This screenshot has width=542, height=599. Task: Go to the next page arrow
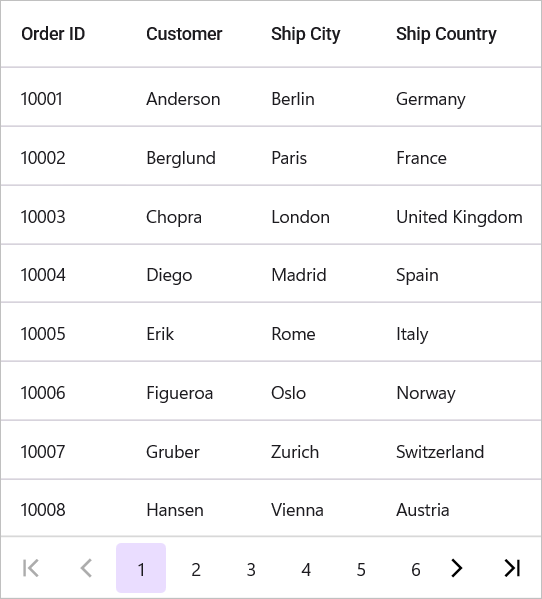click(x=456, y=568)
